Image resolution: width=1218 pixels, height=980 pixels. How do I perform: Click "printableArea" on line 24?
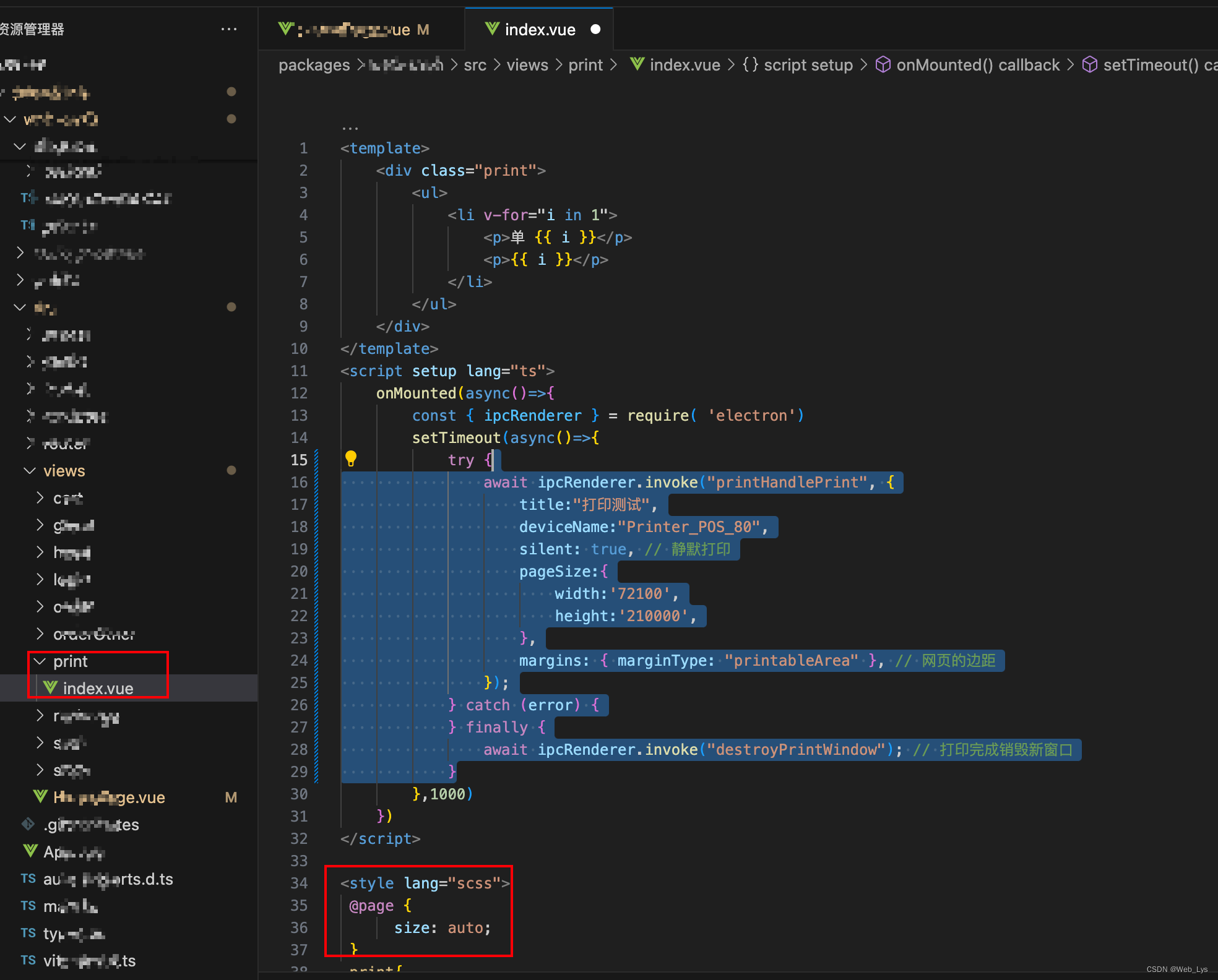792,660
